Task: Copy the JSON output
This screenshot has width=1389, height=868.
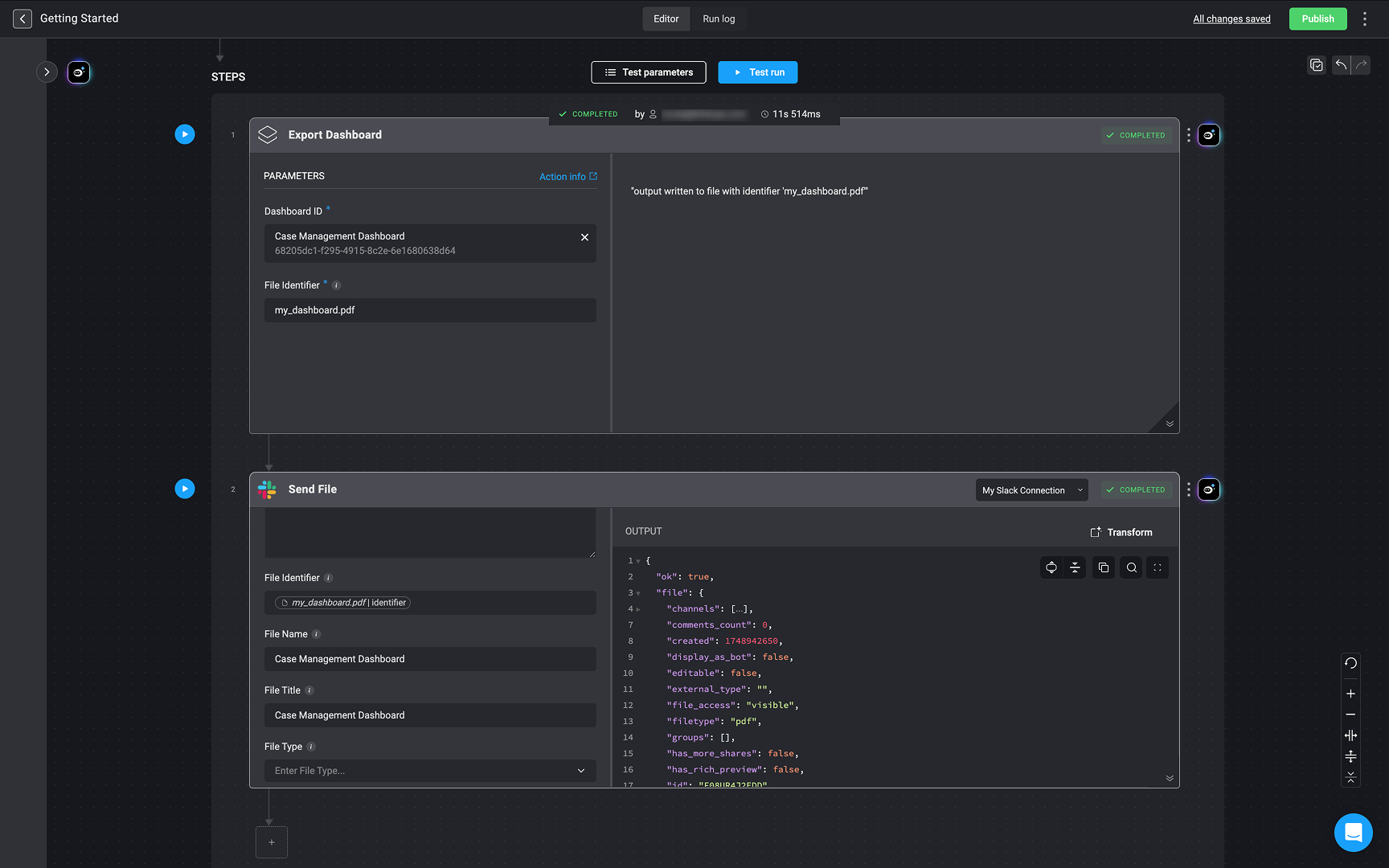Action: [x=1104, y=567]
